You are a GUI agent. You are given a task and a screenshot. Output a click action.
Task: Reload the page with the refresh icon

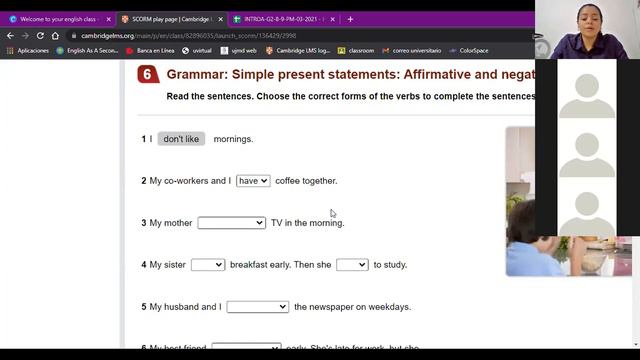pos(40,36)
